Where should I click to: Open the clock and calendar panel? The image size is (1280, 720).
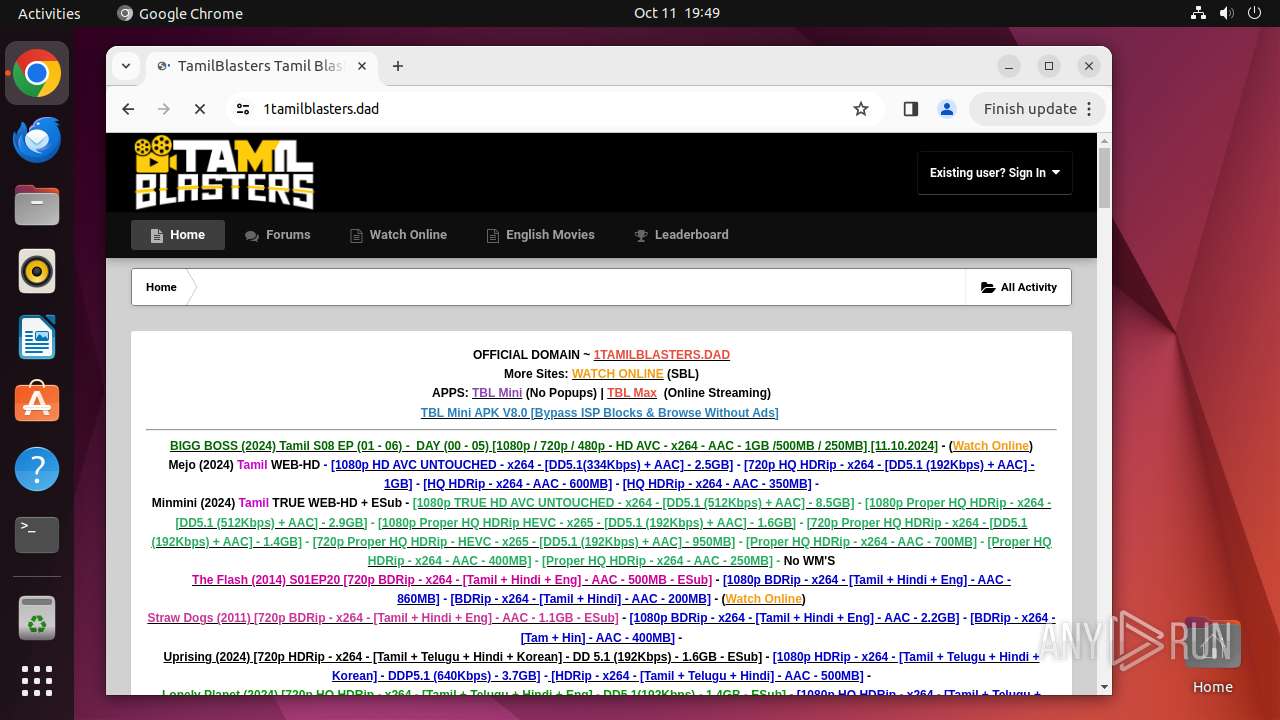pyautogui.click(x=677, y=13)
